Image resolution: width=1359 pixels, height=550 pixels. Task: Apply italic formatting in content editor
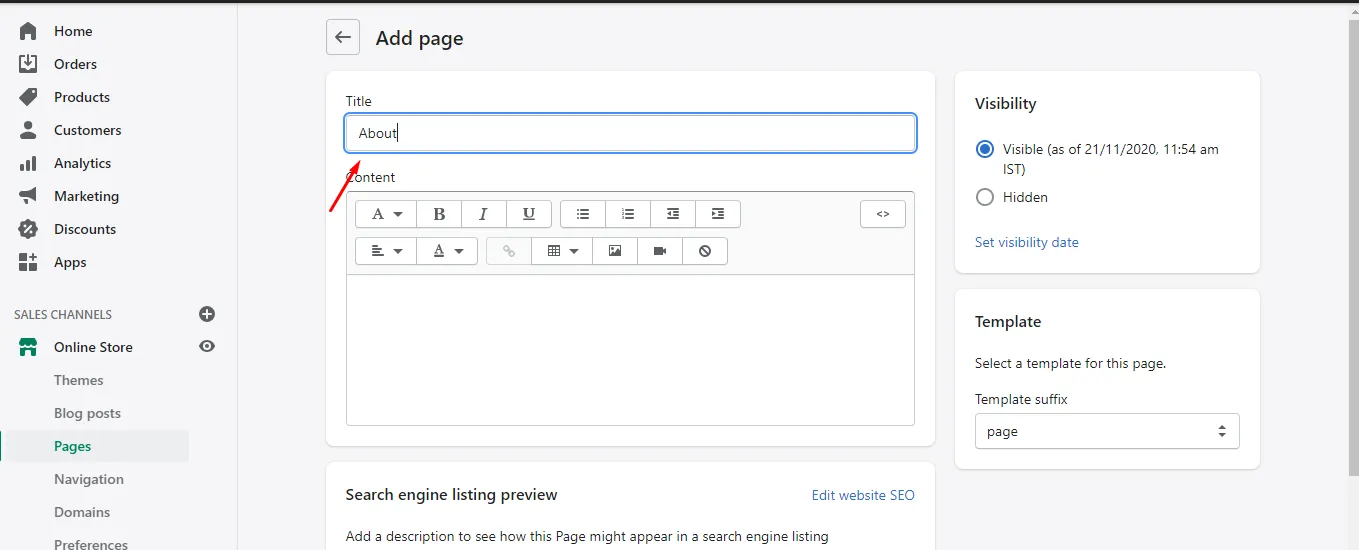tap(484, 214)
